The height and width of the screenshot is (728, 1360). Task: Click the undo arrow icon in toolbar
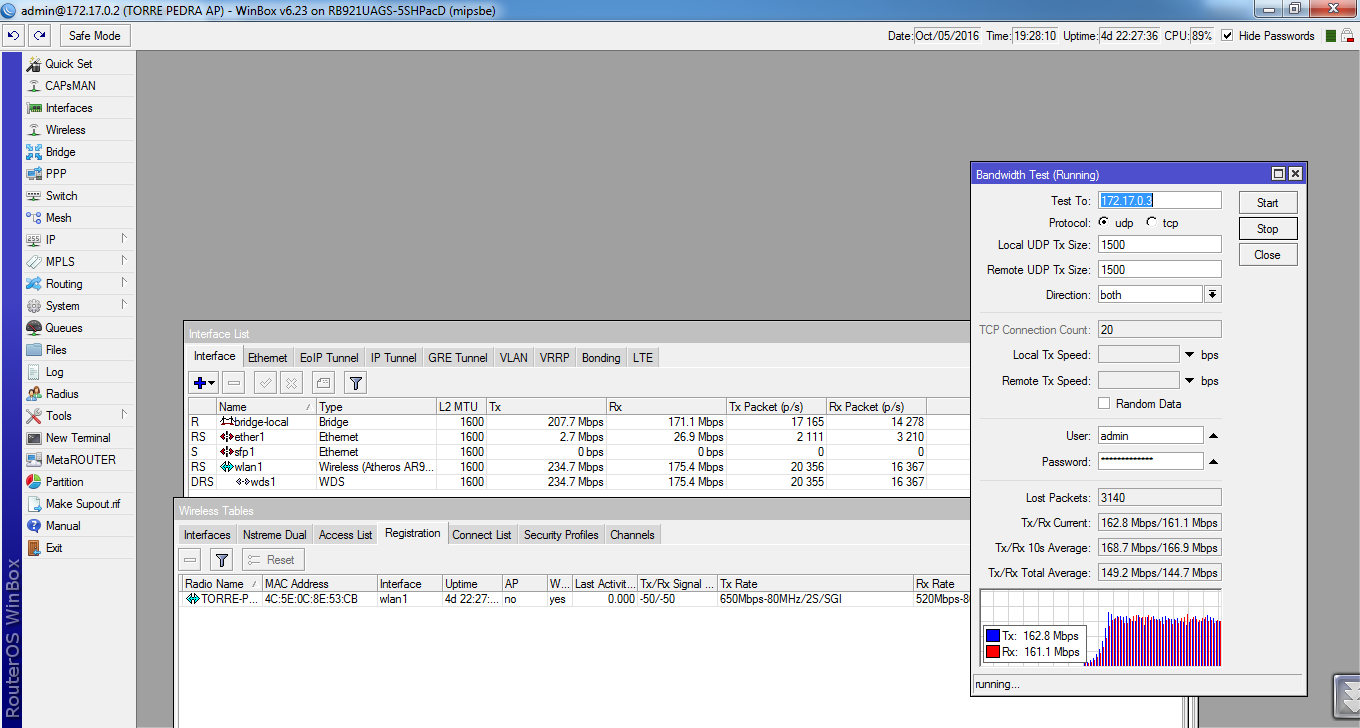point(13,36)
